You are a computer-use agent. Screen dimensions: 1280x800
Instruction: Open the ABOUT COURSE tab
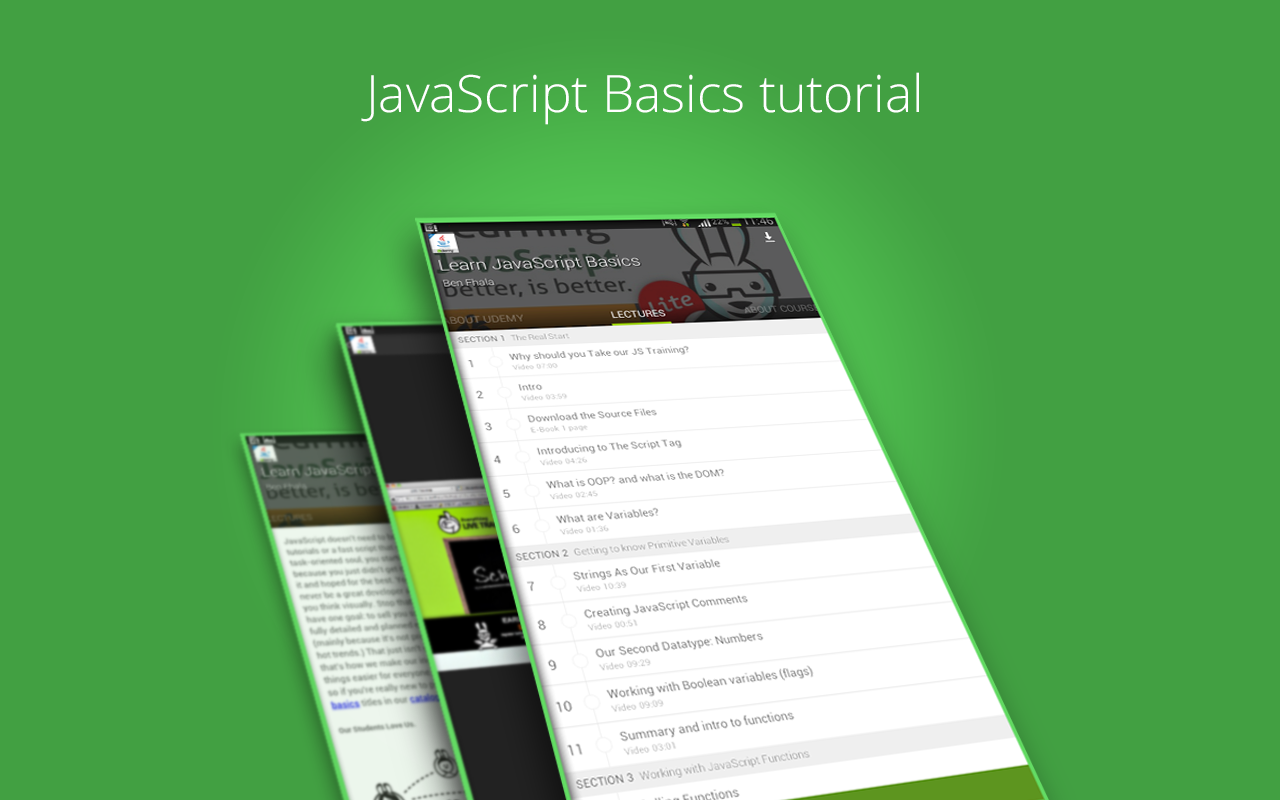pyautogui.click(x=780, y=308)
